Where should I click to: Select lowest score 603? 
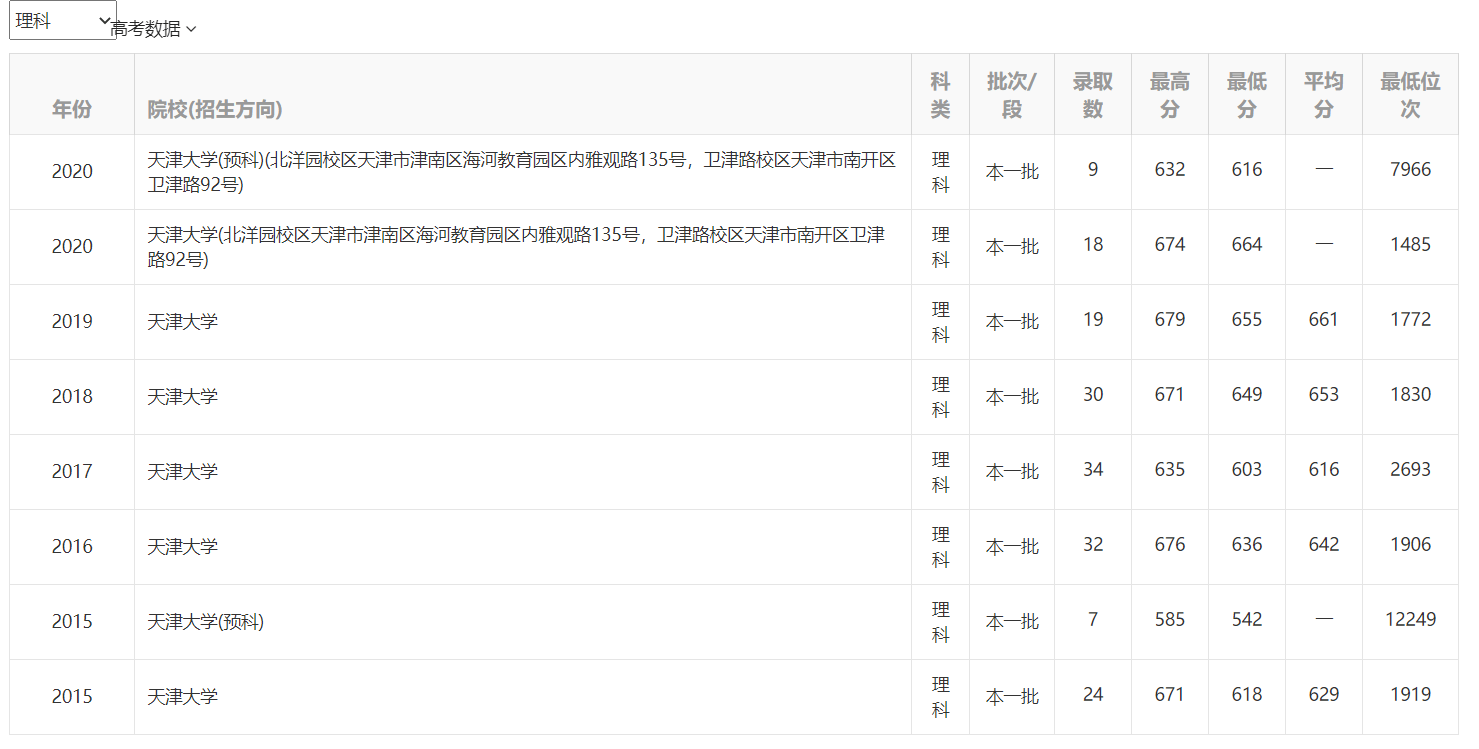click(x=1247, y=469)
